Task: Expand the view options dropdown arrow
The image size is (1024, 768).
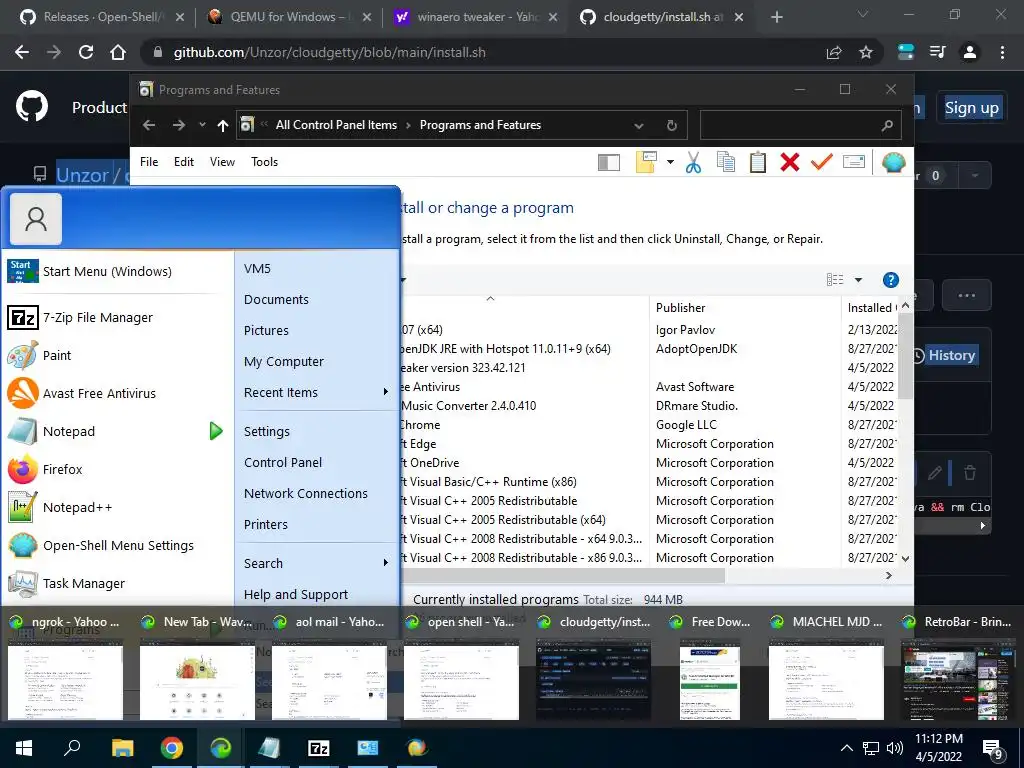Action: click(x=858, y=280)
